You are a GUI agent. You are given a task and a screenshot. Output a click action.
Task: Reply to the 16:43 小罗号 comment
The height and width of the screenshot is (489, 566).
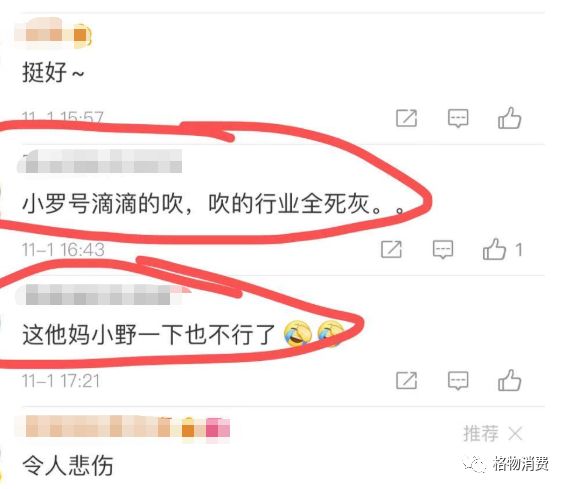tap(443, 249)
